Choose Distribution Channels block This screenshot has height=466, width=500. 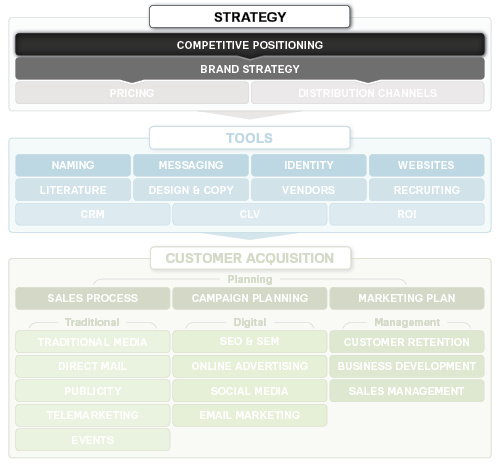coord(368,93)
